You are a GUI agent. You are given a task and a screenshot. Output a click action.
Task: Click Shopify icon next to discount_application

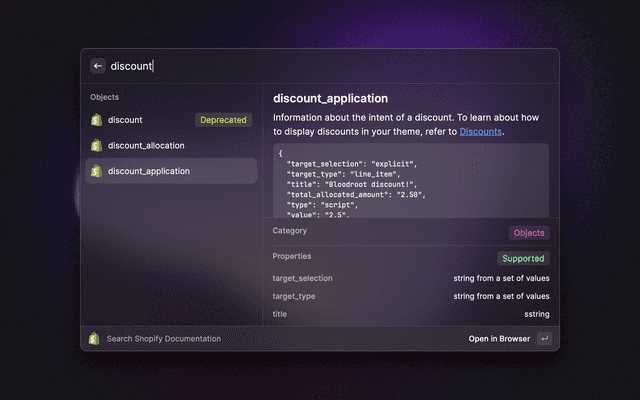click(x=97, y=171)
